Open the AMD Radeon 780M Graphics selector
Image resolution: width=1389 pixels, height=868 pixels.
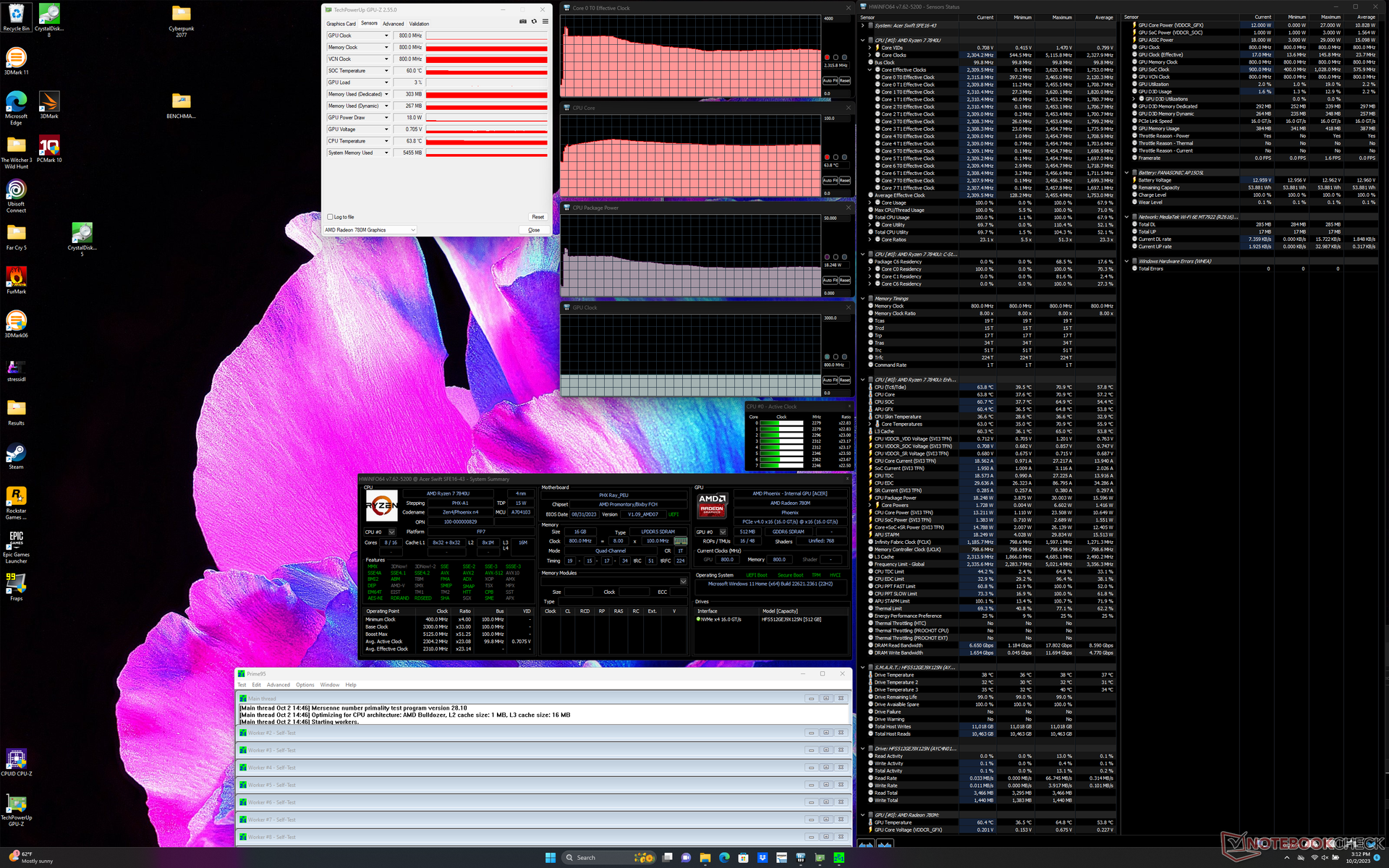(x=370, y=230)
